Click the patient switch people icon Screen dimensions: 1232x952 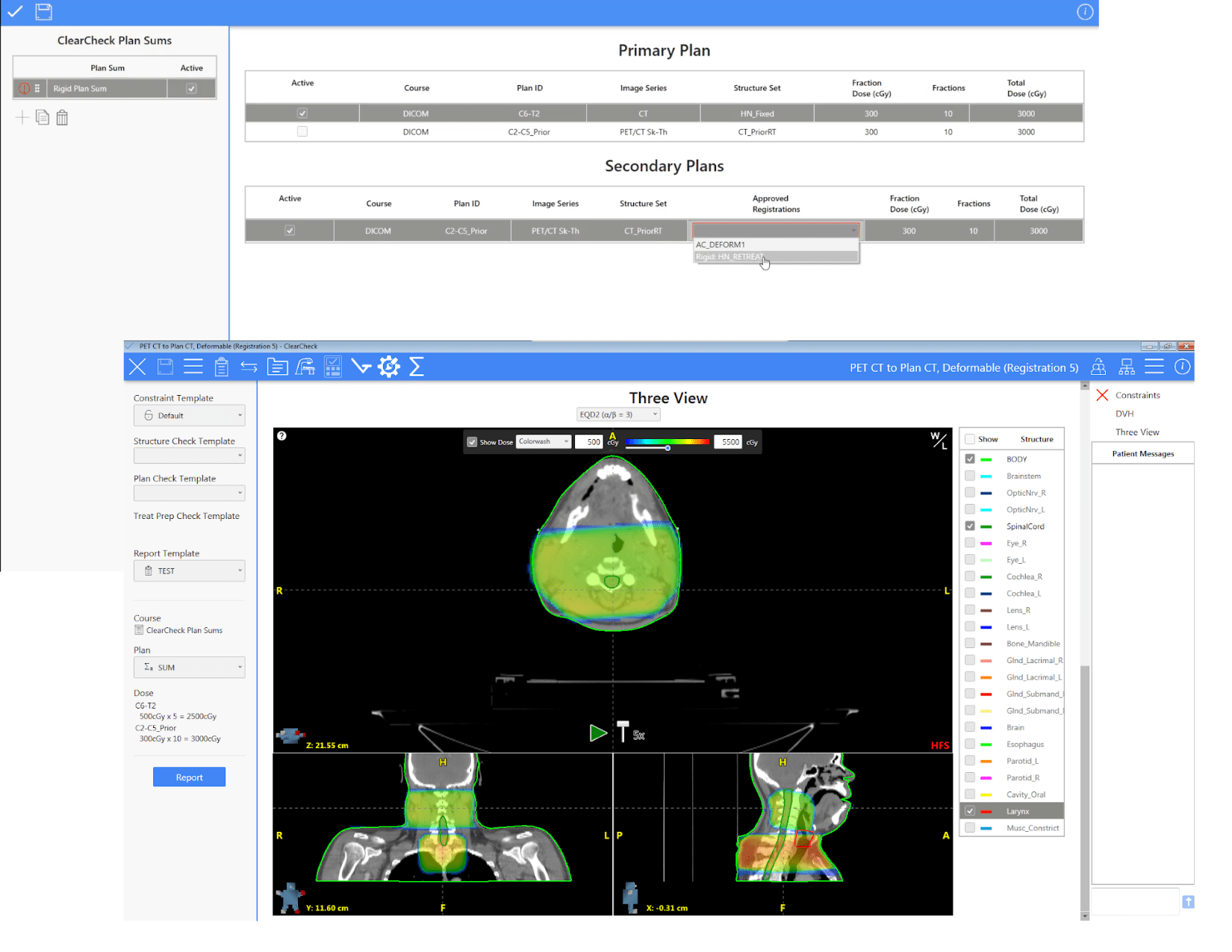tap(1098, 367)
